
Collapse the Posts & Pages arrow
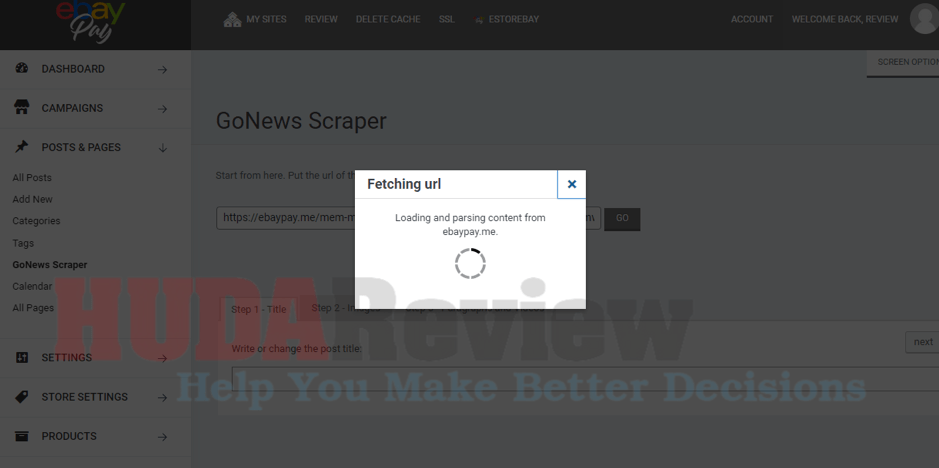[x=162, y=148]
